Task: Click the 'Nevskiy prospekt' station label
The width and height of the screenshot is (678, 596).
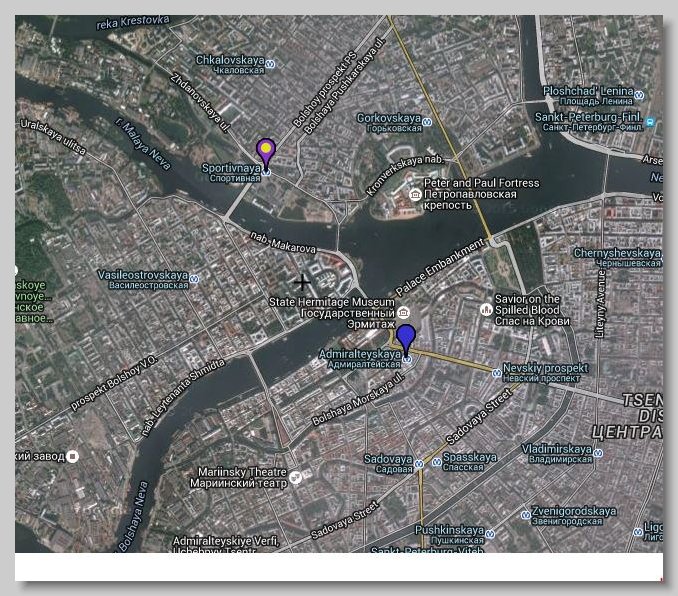Action: [x=546, y=368]
